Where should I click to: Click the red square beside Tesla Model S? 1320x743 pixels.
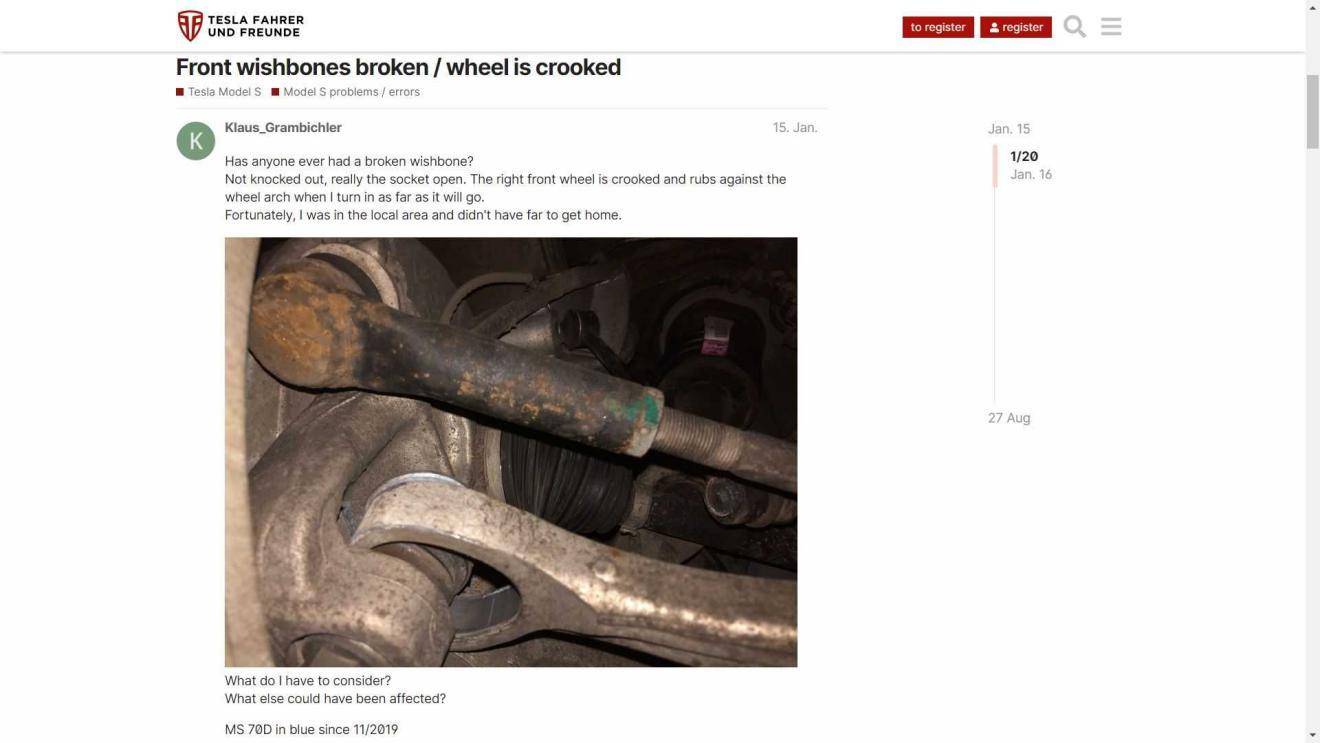[180, 92]
